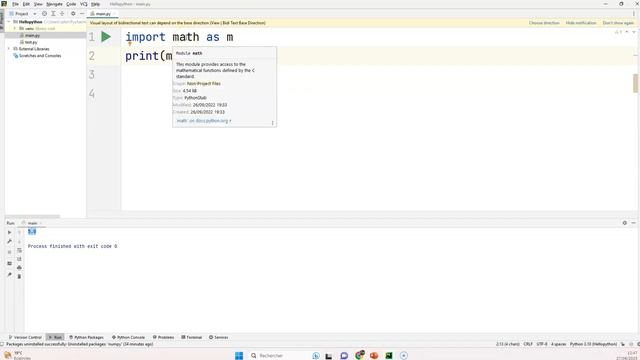The width and height of the screenshot is (640, 360).
Task: Select test.py in the project tree
Action: click(31, 42)
